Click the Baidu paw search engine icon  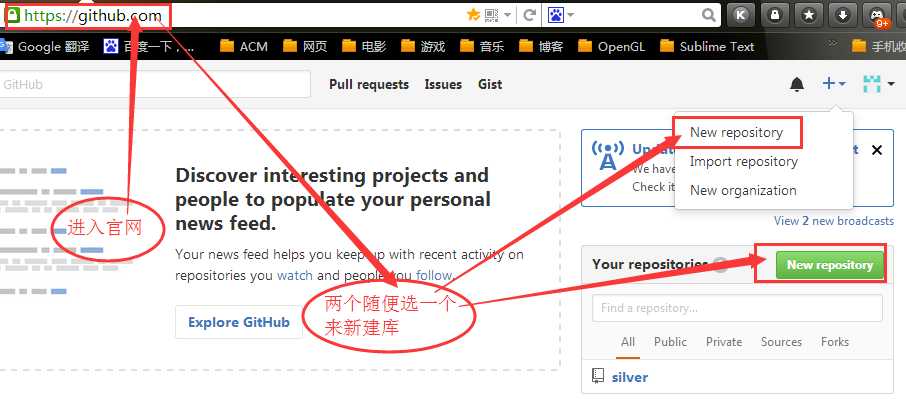click(x=555, y=15)
